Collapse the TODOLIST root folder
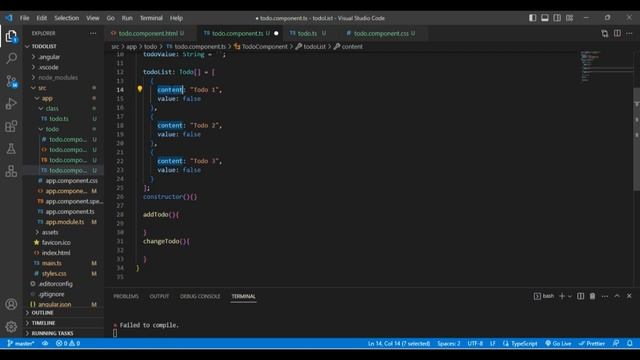Screen dimensions: 640x360 (63, 47)
